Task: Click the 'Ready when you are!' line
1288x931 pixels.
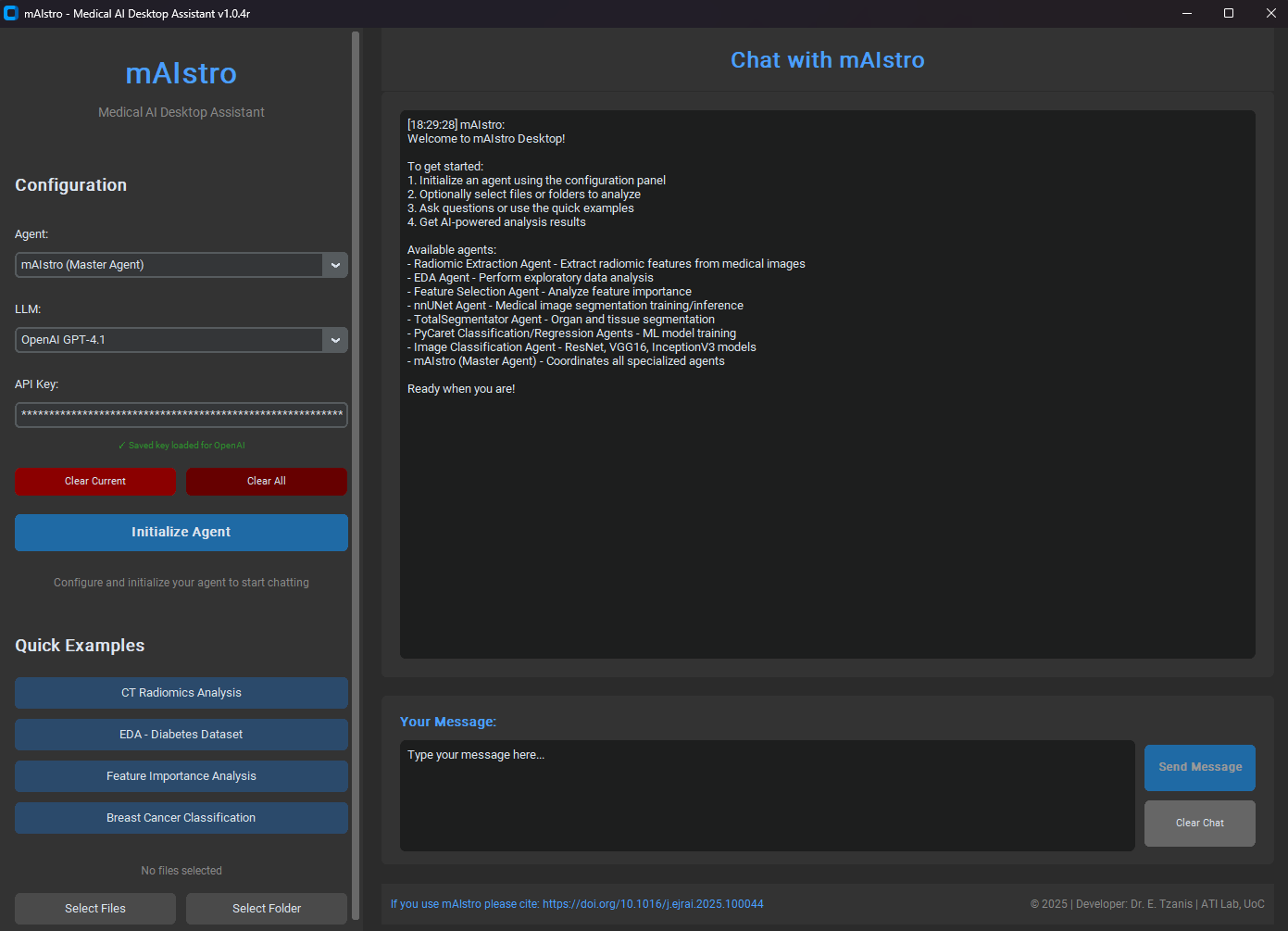Action: 461,389
